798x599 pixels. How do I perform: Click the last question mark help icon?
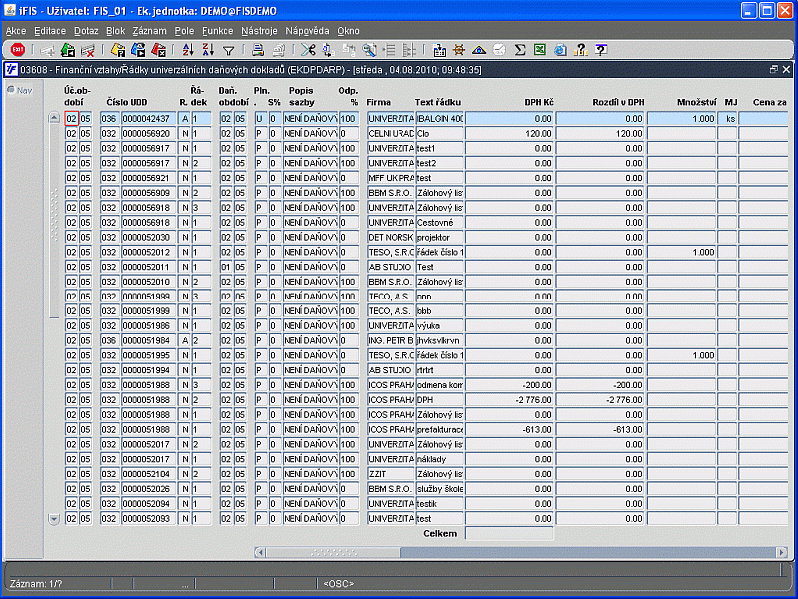[601, 49]
